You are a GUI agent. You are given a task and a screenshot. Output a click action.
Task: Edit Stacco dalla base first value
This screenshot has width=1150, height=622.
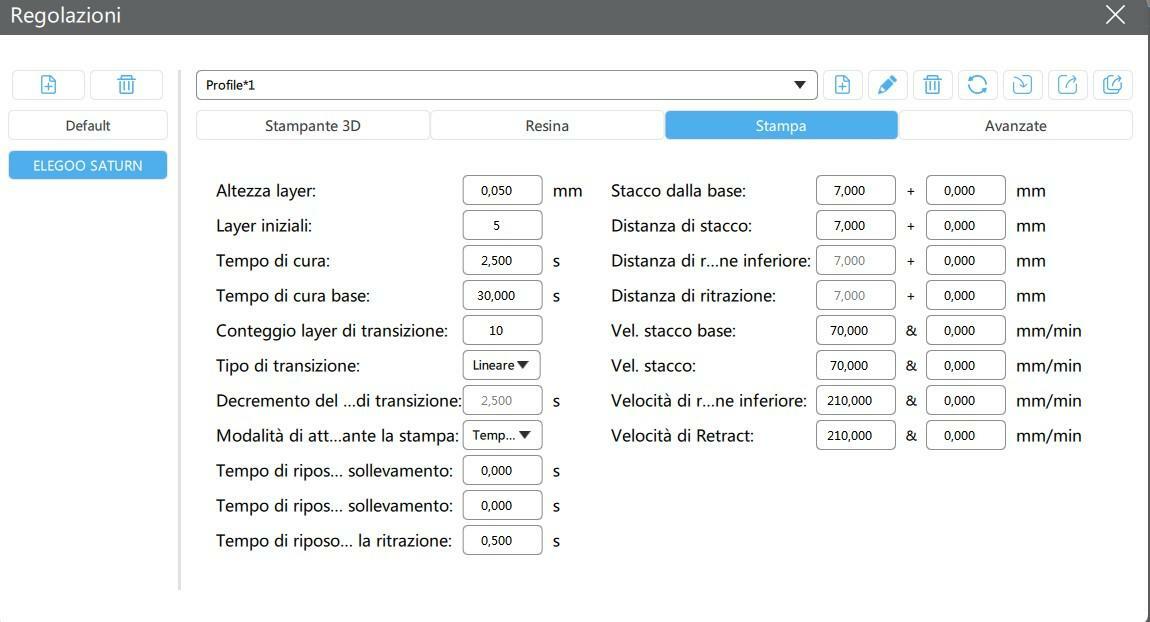pyautogui.click(x=855, y=190)
